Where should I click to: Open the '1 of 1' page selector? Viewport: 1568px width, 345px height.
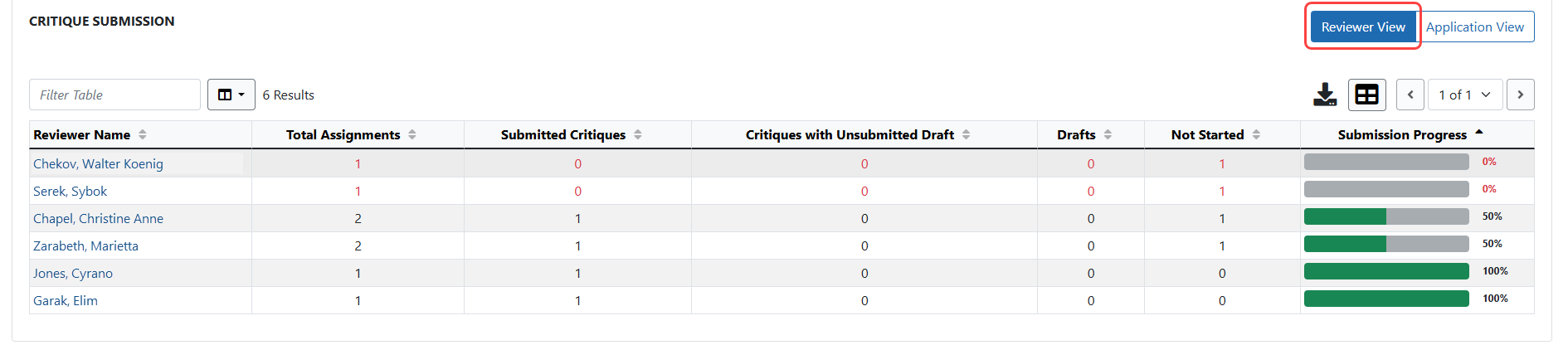click(1465, 95)
